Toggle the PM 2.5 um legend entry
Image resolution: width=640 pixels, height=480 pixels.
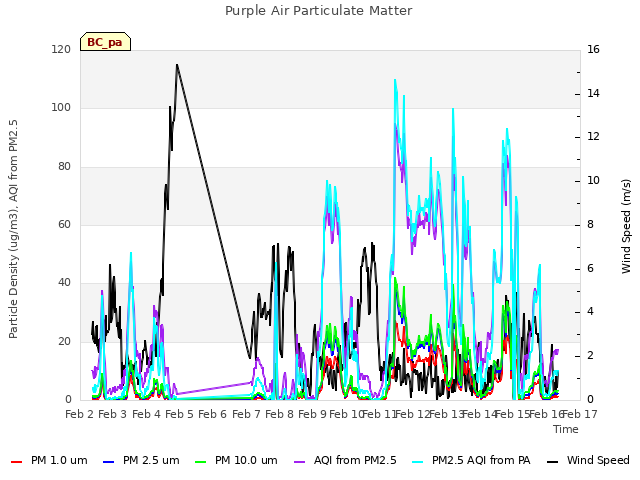pyautogui.click(x=141, y=461)
